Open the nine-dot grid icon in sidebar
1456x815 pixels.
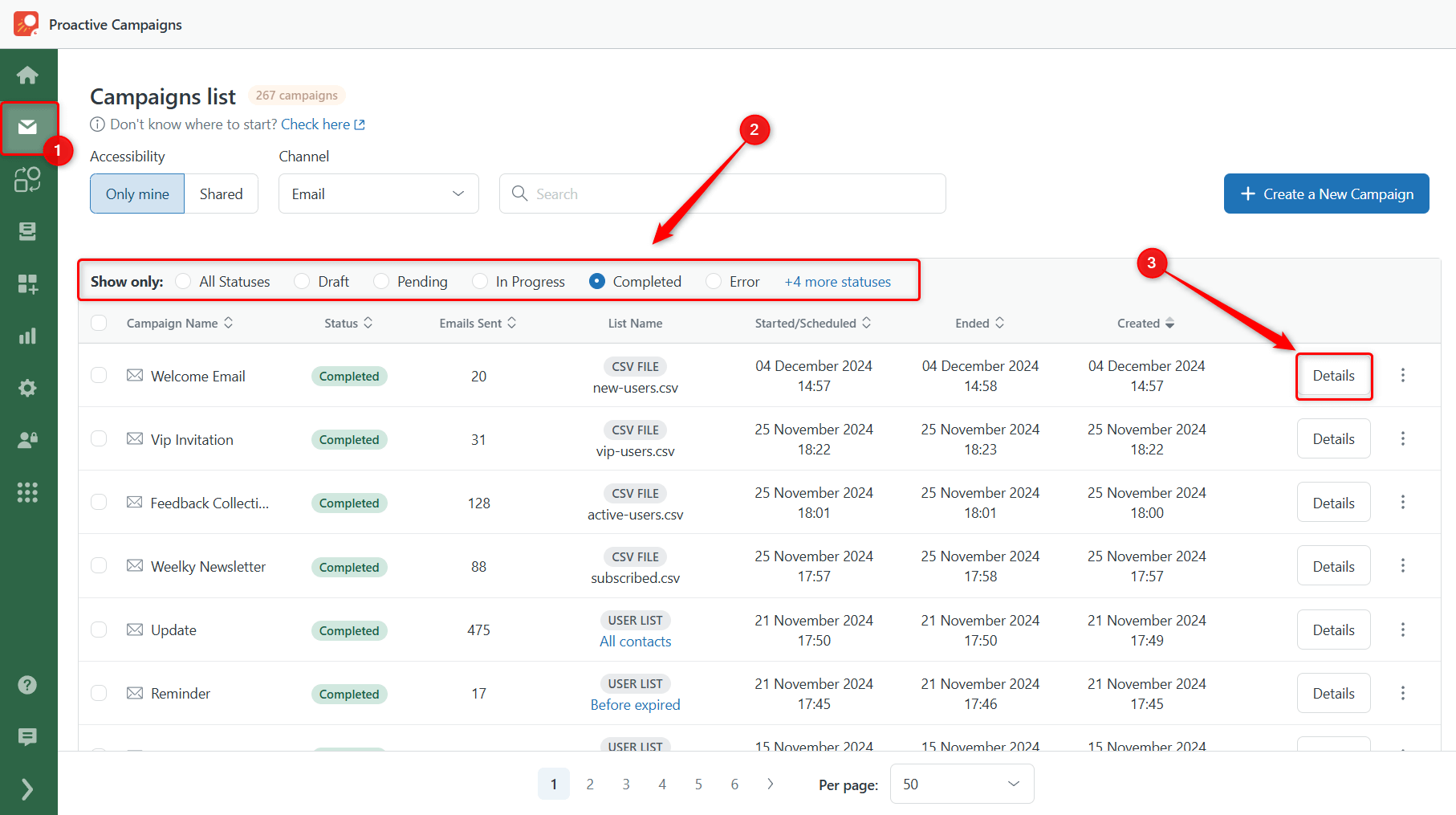(27, 492)
